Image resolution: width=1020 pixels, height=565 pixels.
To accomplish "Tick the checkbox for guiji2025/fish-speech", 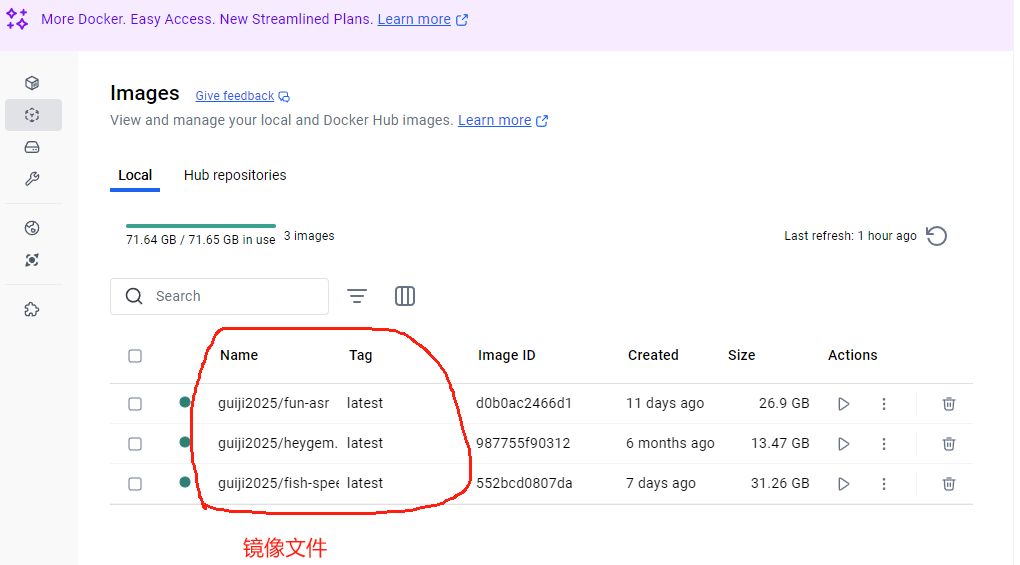I will coord(135,484).
